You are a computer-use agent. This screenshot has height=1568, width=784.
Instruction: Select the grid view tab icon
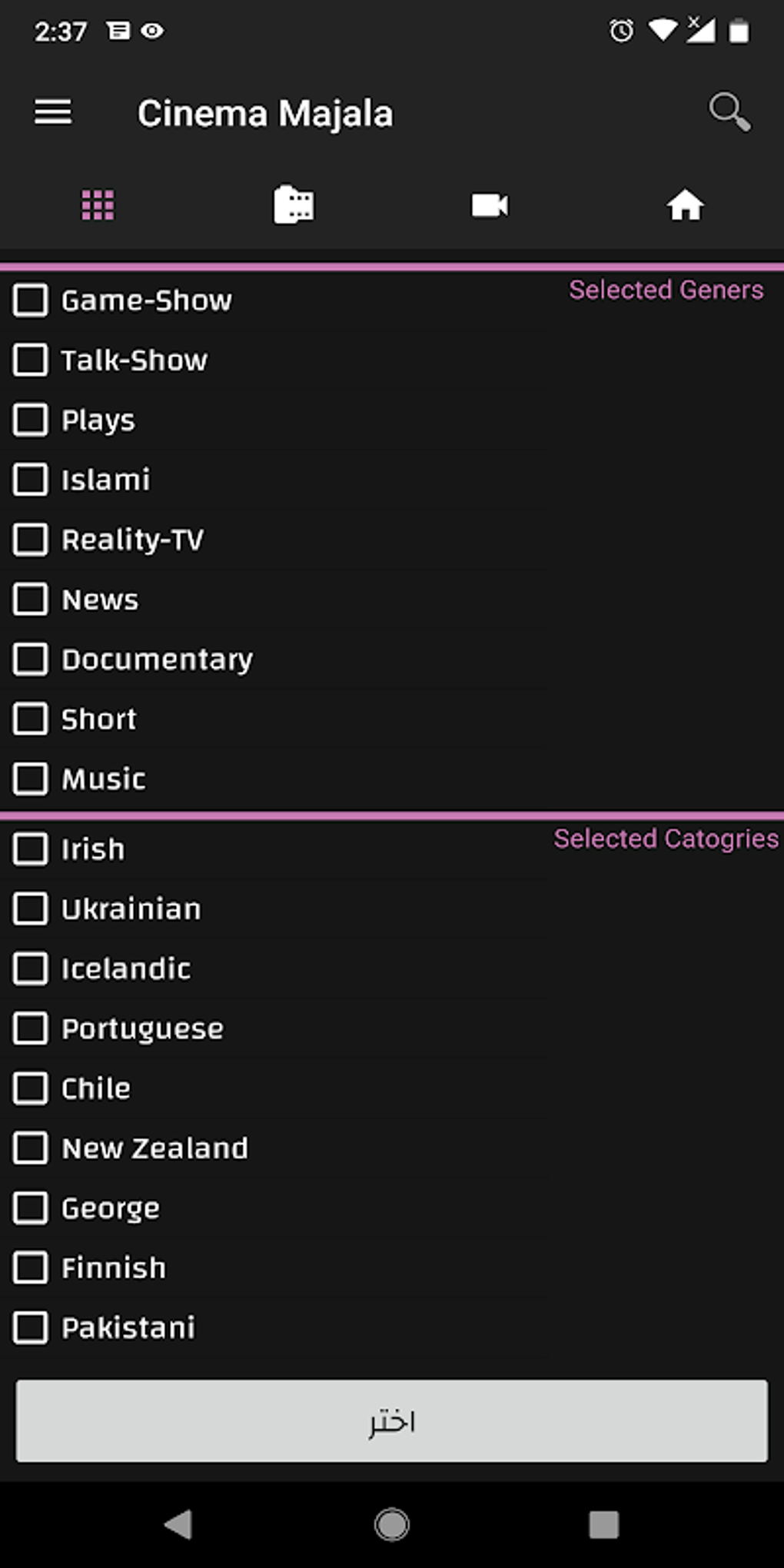[97, 203]
